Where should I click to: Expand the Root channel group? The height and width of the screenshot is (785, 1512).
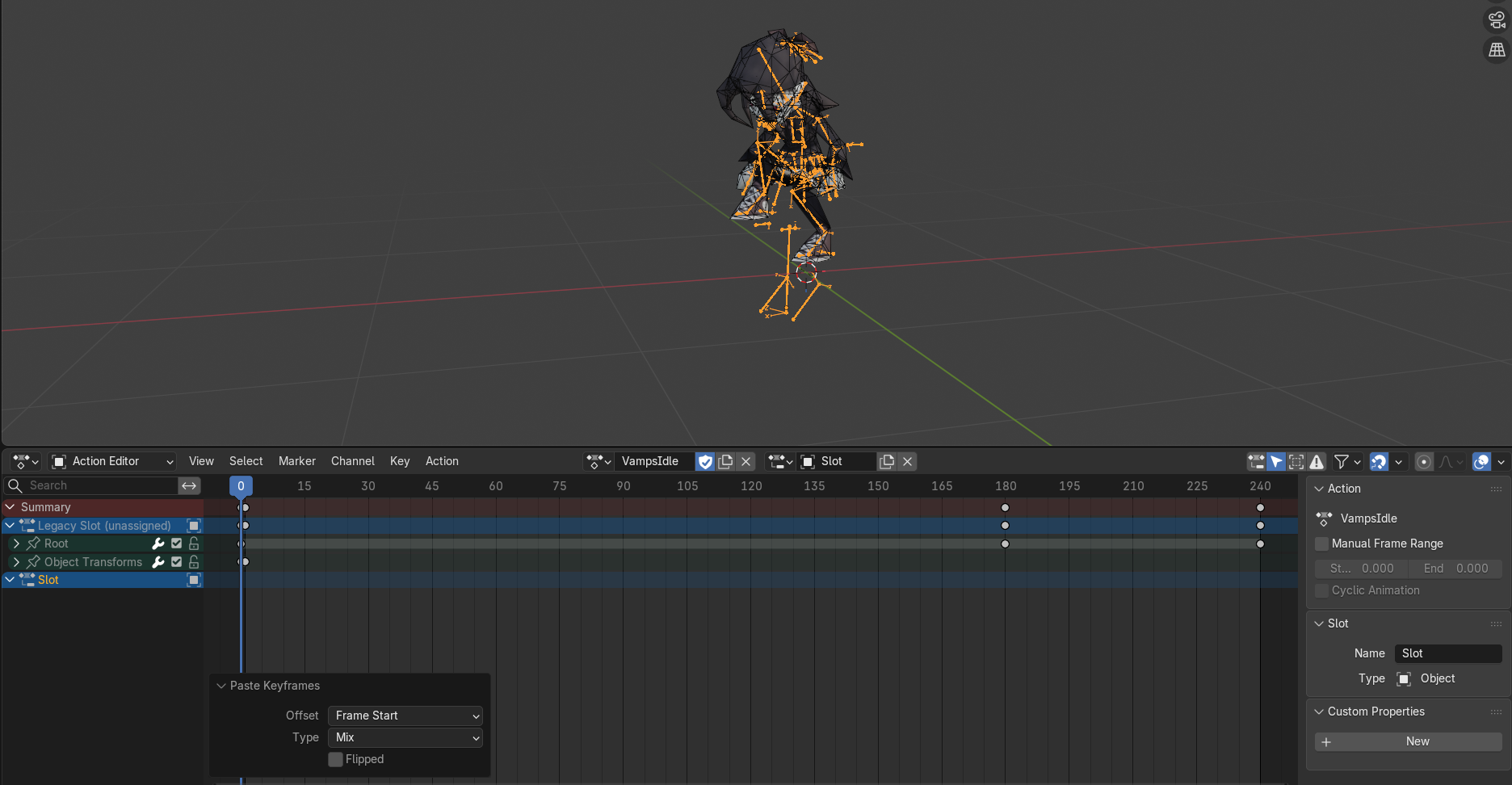[16, 544]
